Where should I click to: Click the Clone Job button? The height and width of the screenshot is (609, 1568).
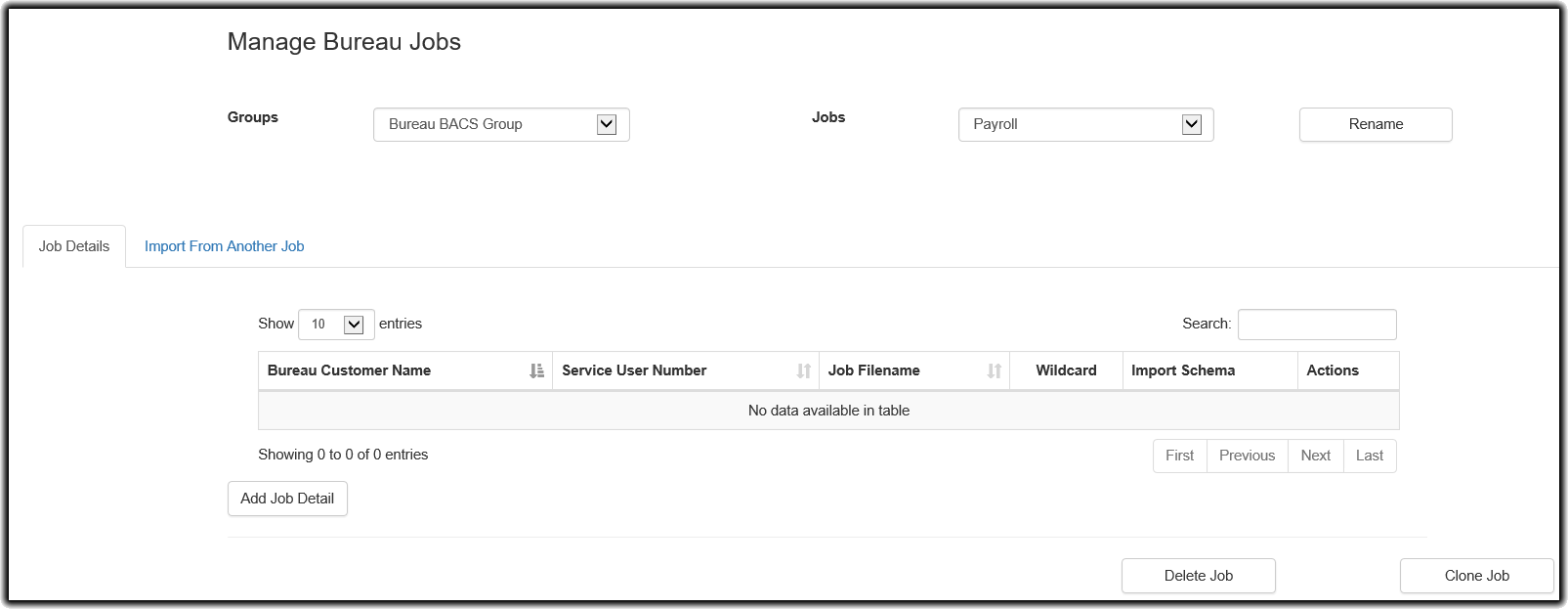click(1476, 576)
